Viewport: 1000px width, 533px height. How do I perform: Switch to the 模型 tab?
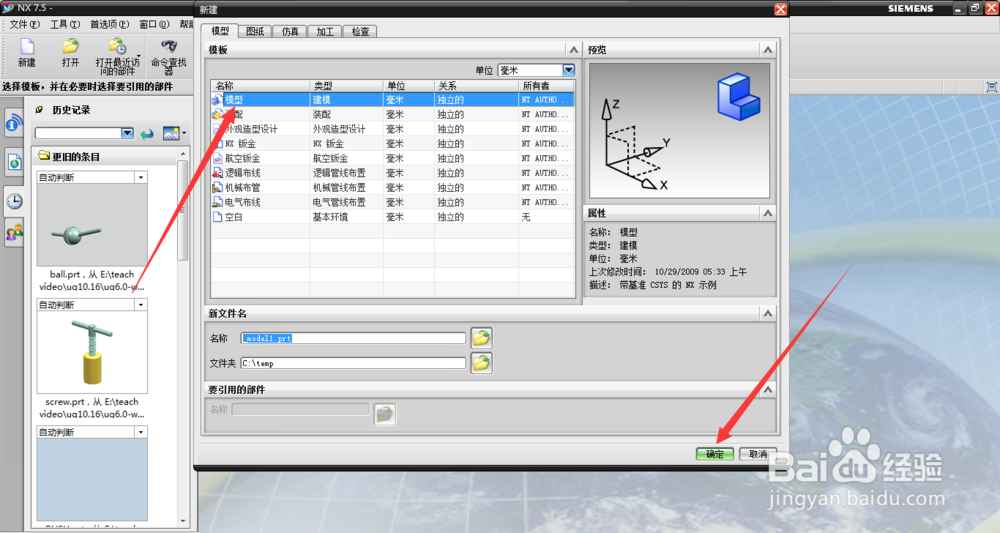(x=220, y=31)
